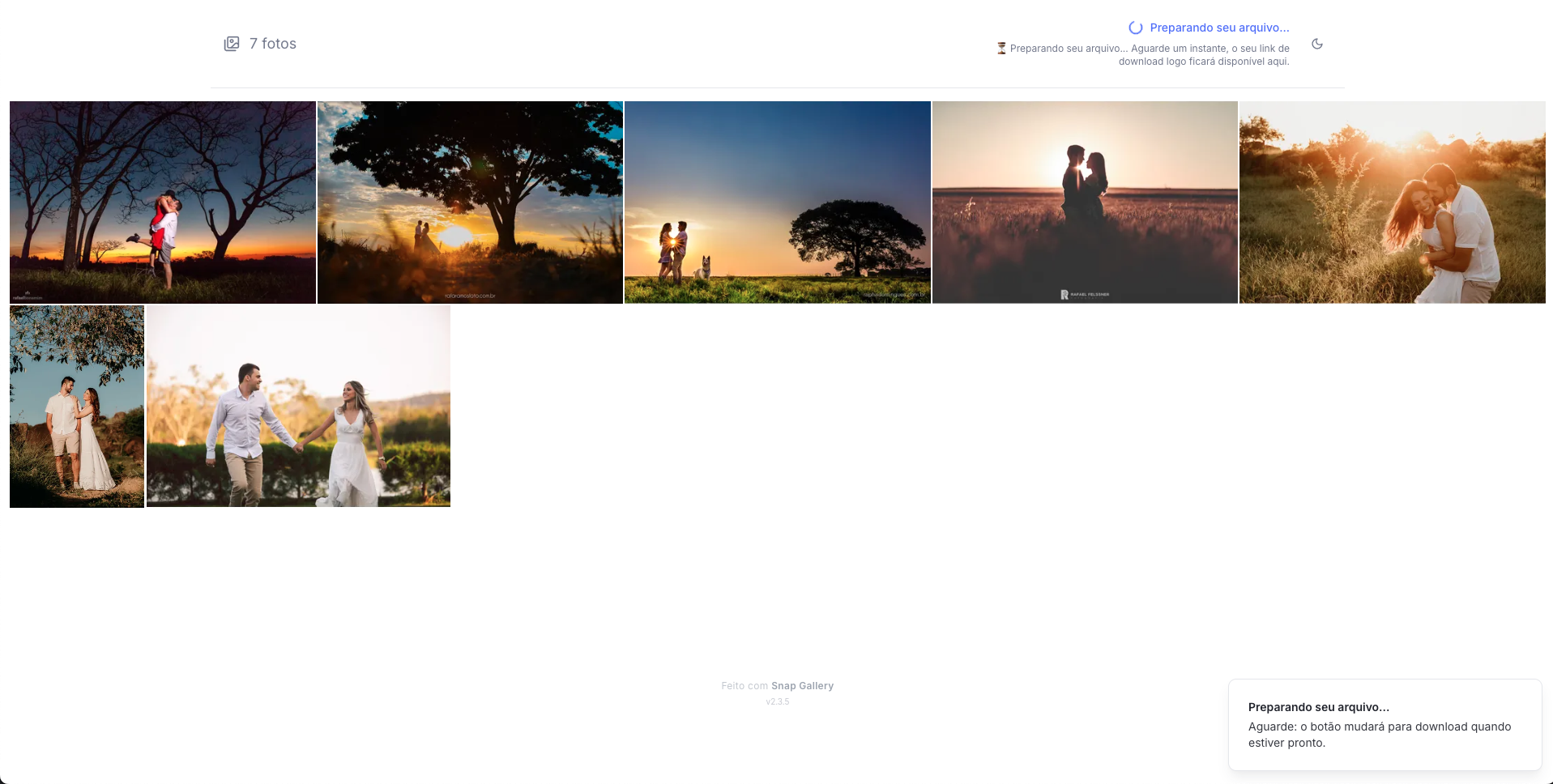The image size is (1553, 784).
Task: Click the spinning loader icon in the header
Action: tap(1136, 28)
